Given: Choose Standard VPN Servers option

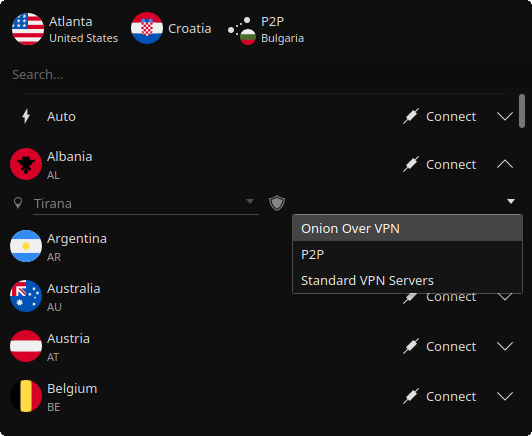Looking at the screenshot, I should (407, 281).
